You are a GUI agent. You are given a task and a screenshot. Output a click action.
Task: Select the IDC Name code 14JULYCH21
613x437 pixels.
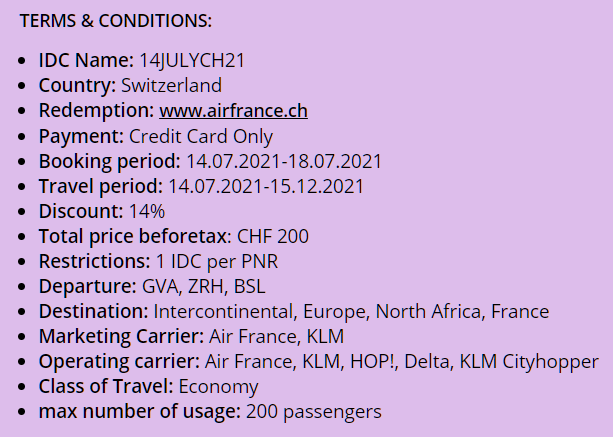pos(192,61)
